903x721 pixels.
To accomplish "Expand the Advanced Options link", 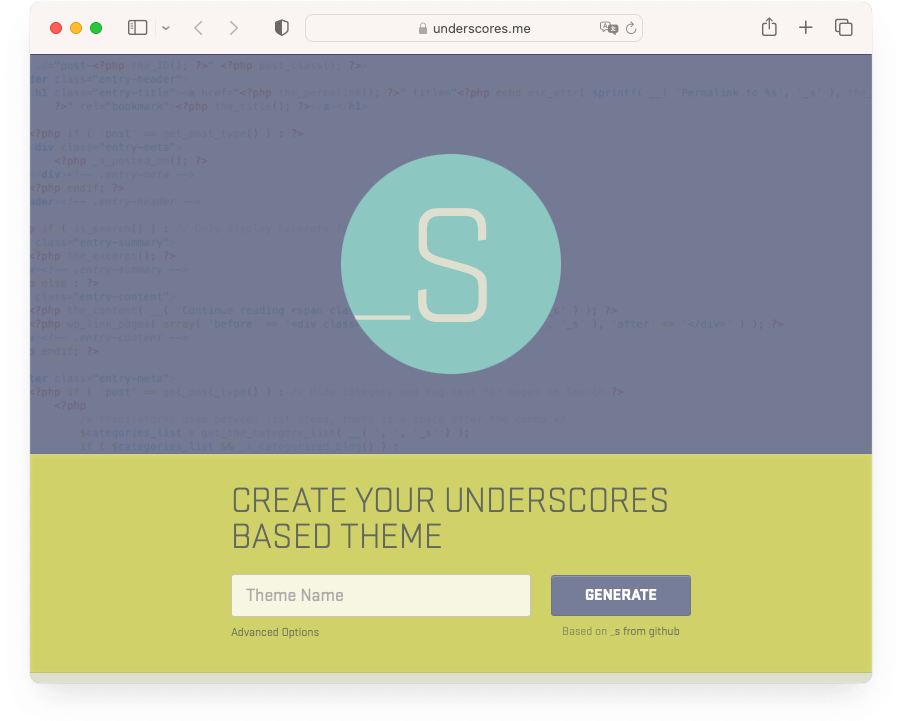I will (275, 632).
